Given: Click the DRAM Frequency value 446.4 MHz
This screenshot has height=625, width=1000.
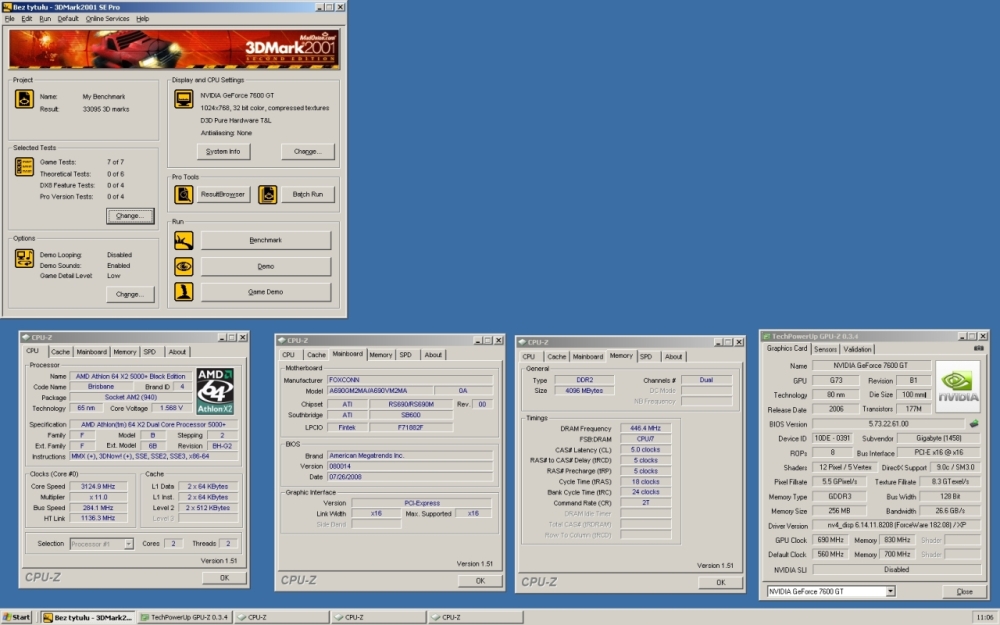Looking at the screenshot, I should [645, 429].
